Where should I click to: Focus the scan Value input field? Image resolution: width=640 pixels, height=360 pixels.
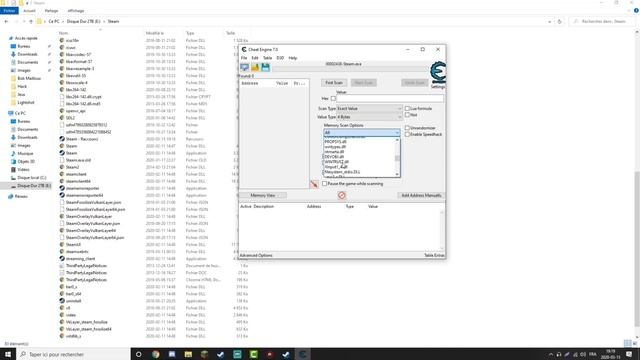coord(389,98)
